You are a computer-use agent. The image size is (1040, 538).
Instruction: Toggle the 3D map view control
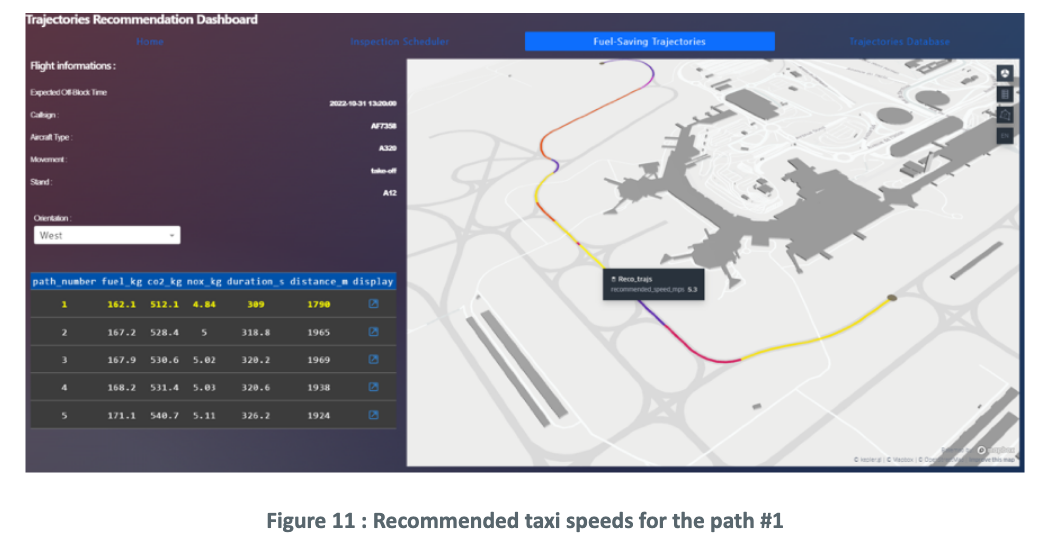[x=1005, y=74]
